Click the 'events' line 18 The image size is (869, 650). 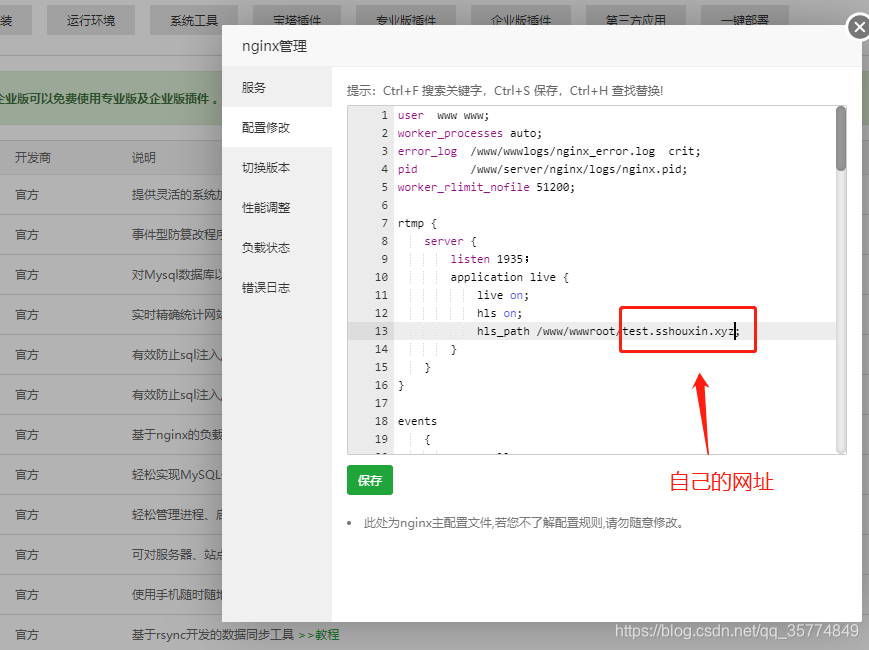click(x=417, y=421)
